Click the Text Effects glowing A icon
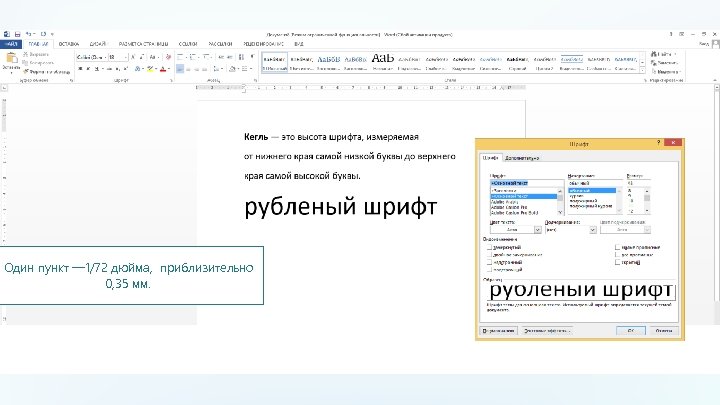 (138, 69)
